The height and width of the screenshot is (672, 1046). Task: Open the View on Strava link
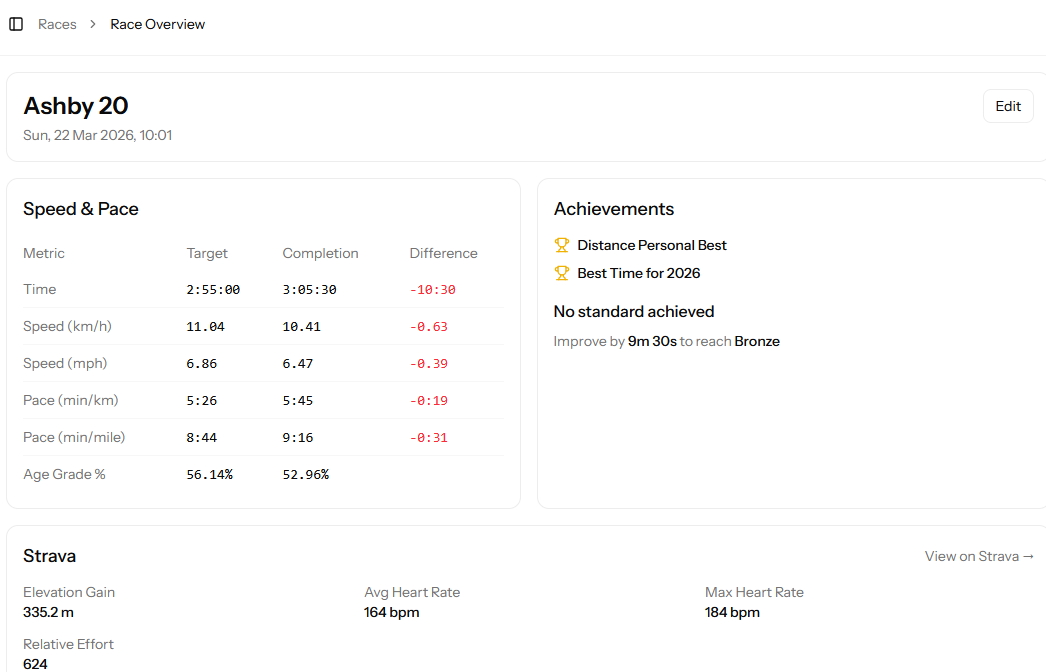pyautogui.click(x=979, y=556)
